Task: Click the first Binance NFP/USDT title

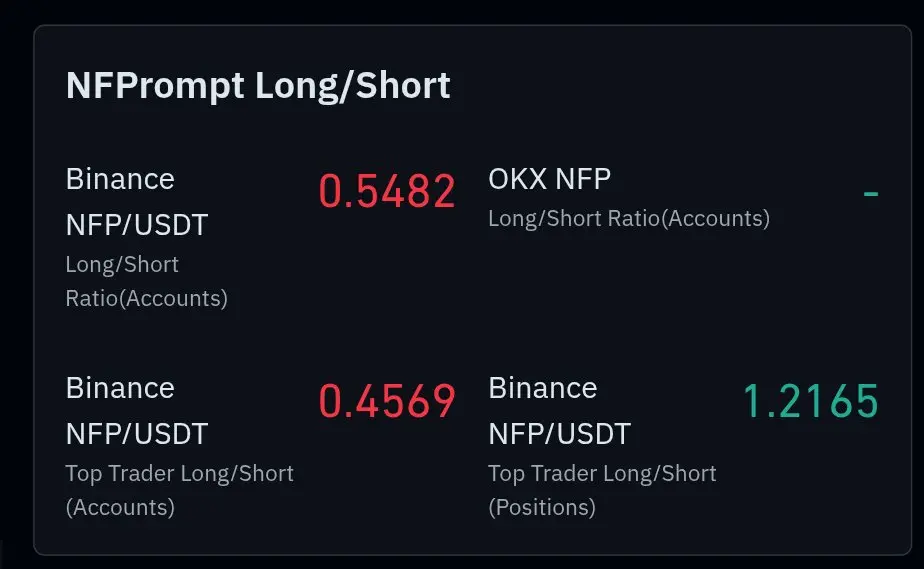Action: click(137, 202)
